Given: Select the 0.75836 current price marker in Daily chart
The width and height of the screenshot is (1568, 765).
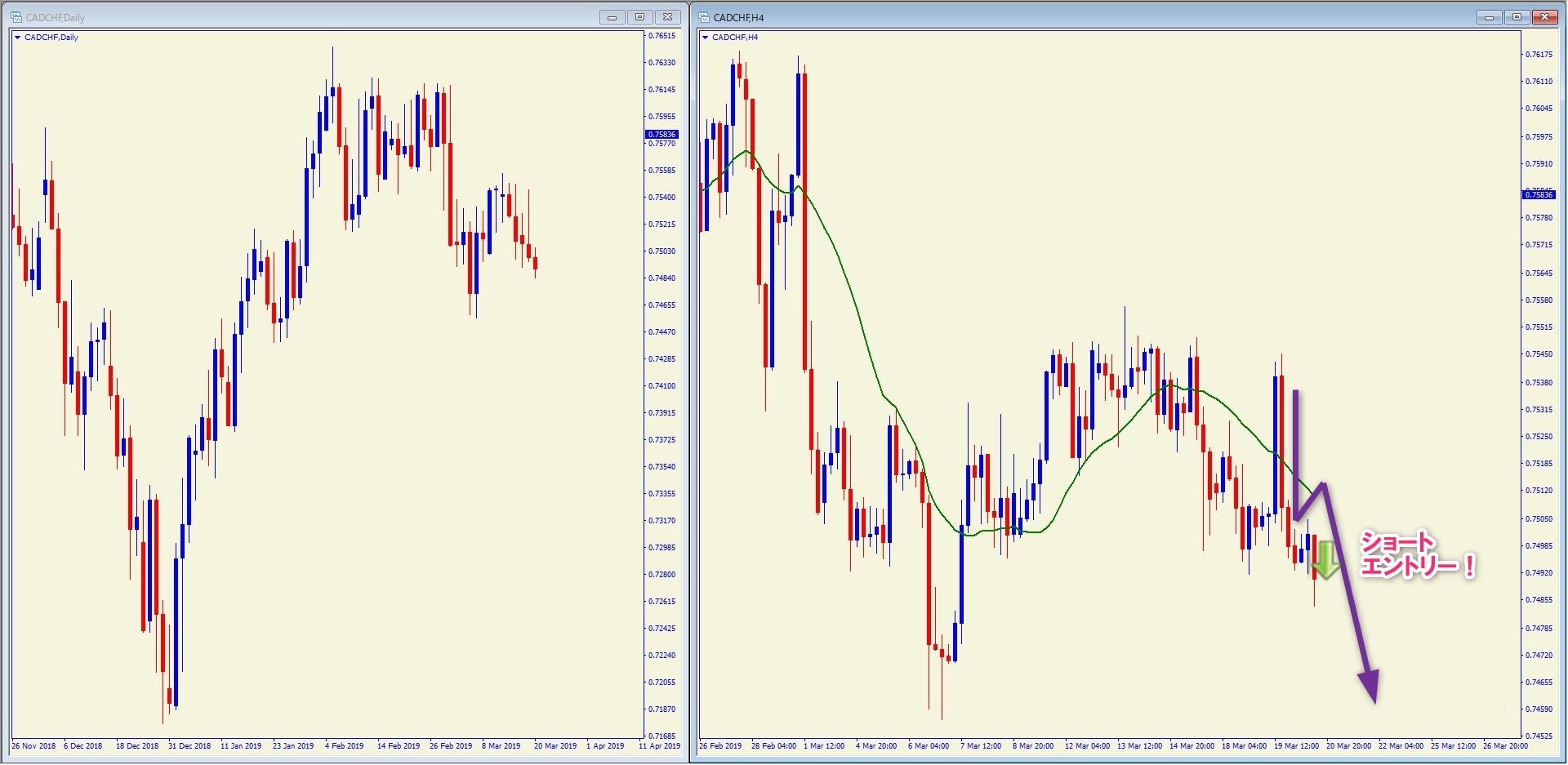Looking at the screenshot, I should [661, 134].
